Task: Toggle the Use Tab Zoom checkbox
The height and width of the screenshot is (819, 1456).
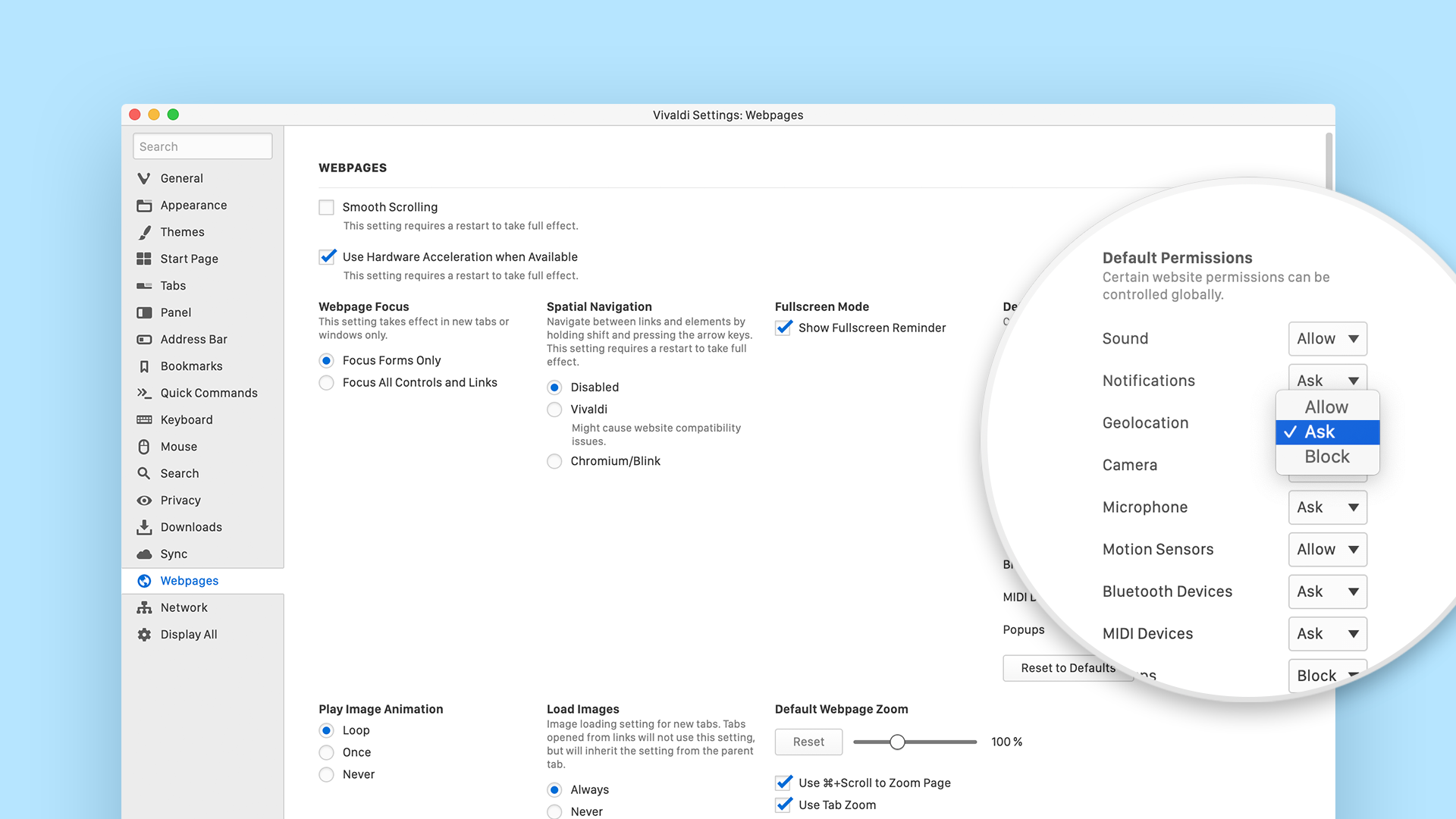Action: tap(783, 805)
